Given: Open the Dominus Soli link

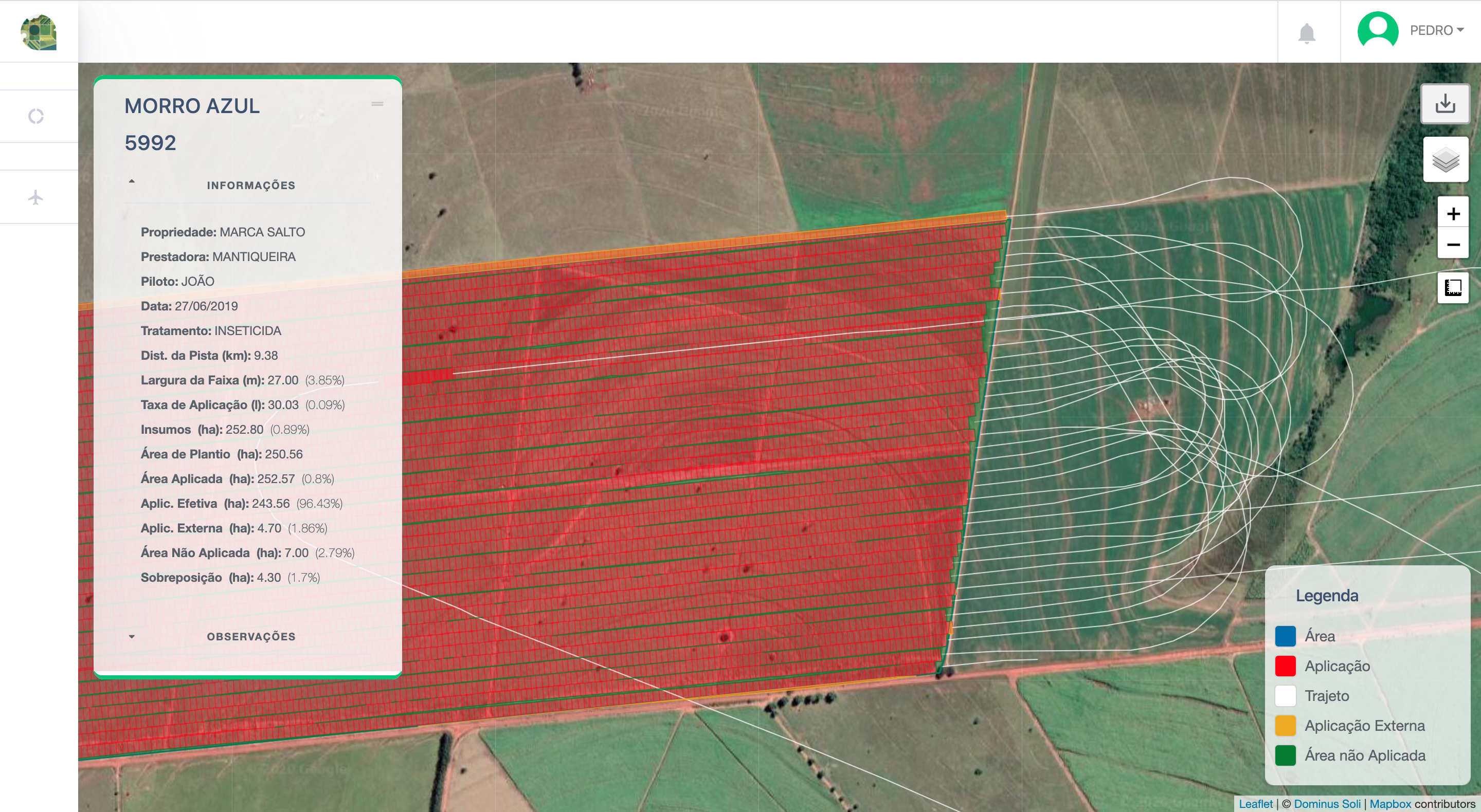Looking at the screenshot, I should [1327, 804].
